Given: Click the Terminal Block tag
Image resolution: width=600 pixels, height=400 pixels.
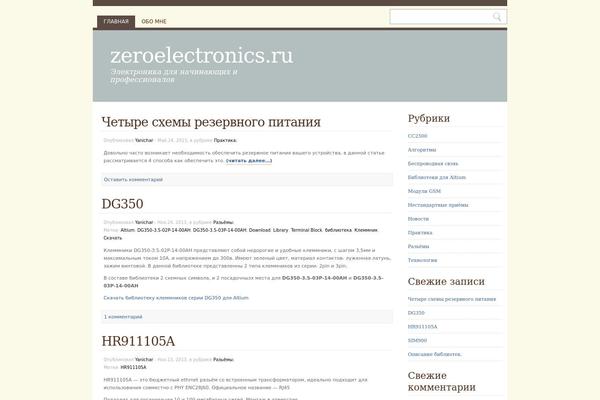Looking at the screenshot, I should [307, 230].
